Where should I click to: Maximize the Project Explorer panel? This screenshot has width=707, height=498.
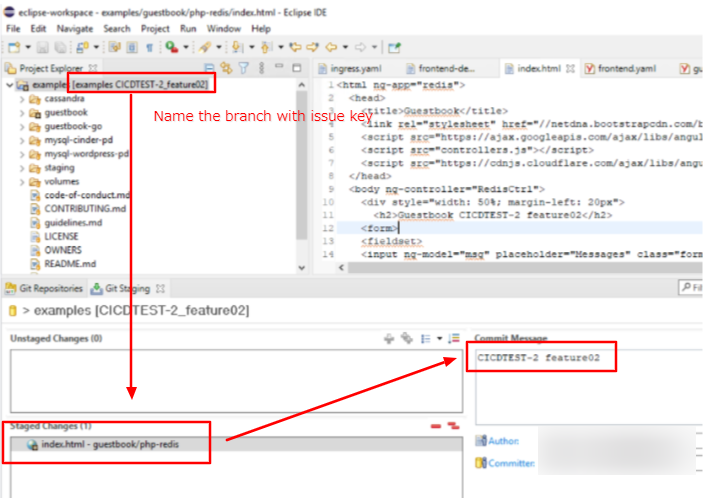tap(297, 68)
